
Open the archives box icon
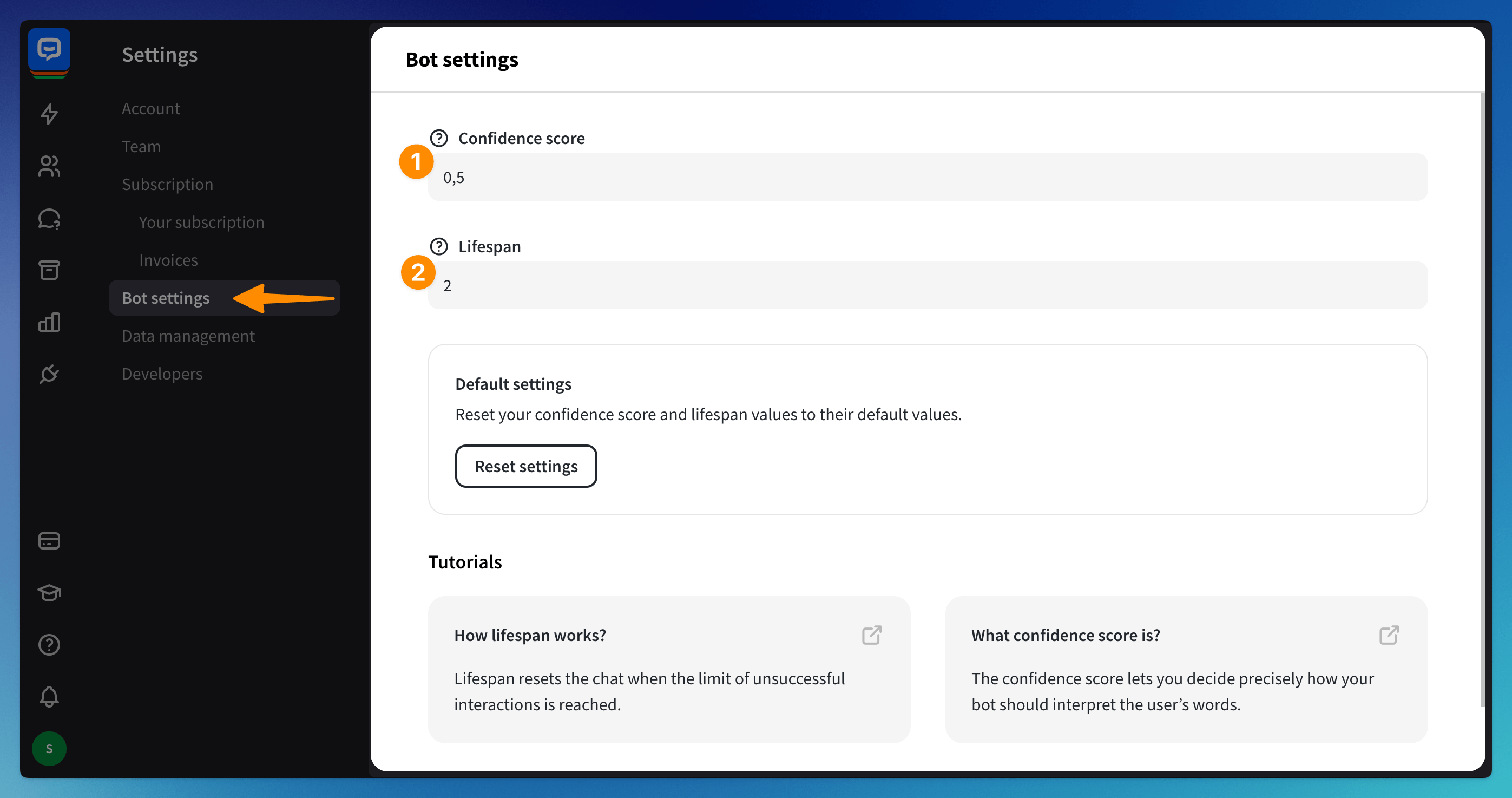tap(49, 270)
